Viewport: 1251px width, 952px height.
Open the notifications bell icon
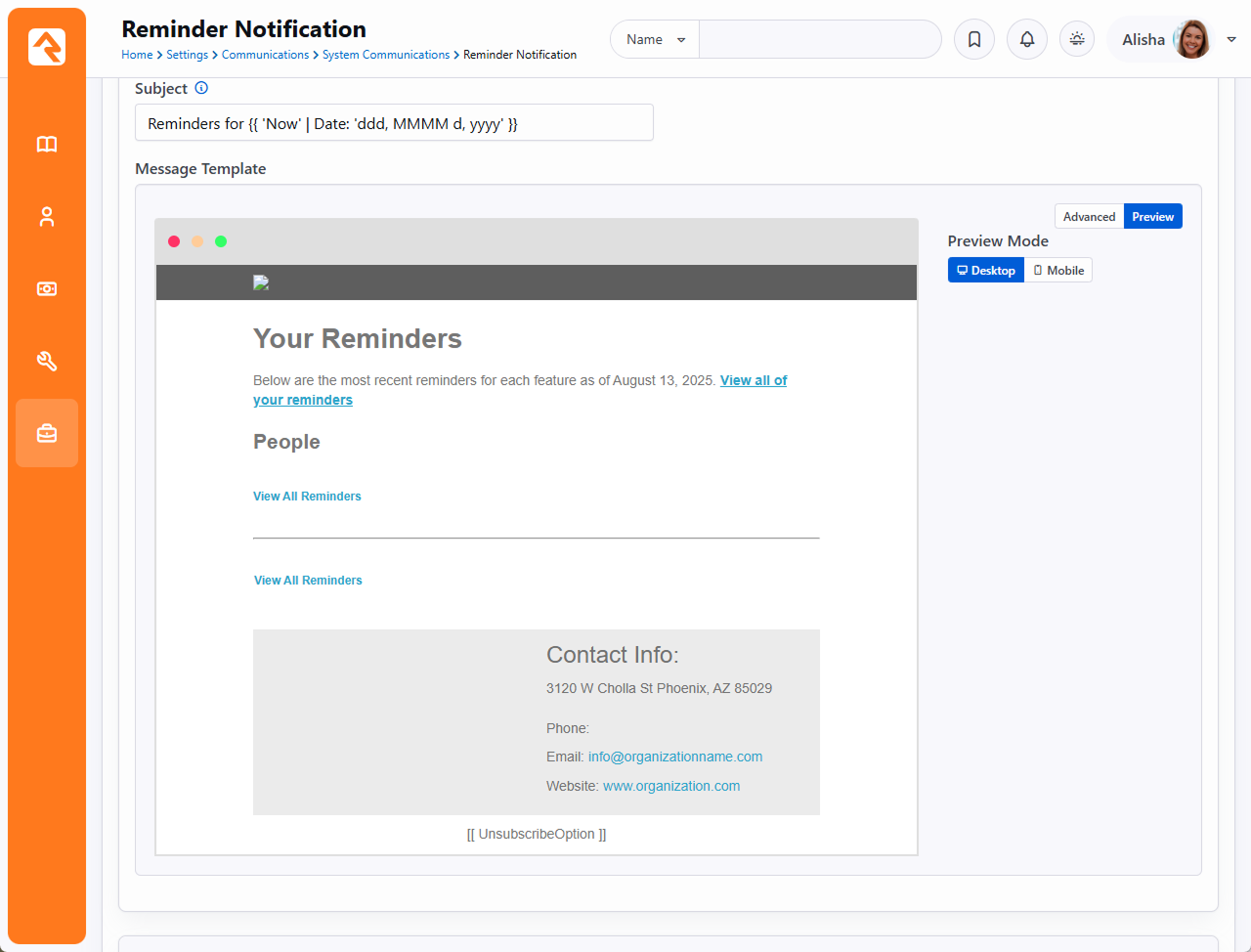click(1027, 40)
